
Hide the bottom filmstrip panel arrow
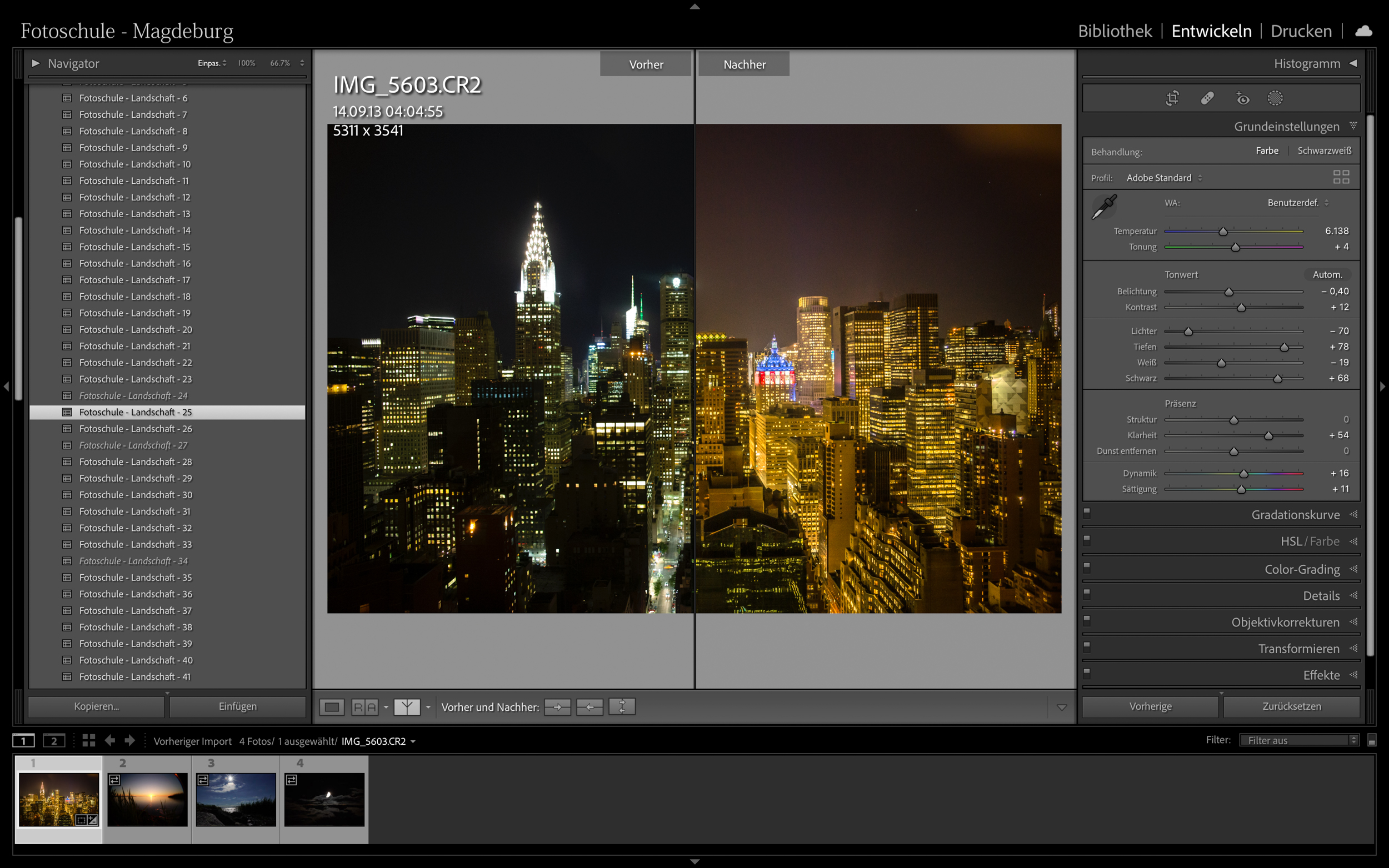(x=694, y=862)
